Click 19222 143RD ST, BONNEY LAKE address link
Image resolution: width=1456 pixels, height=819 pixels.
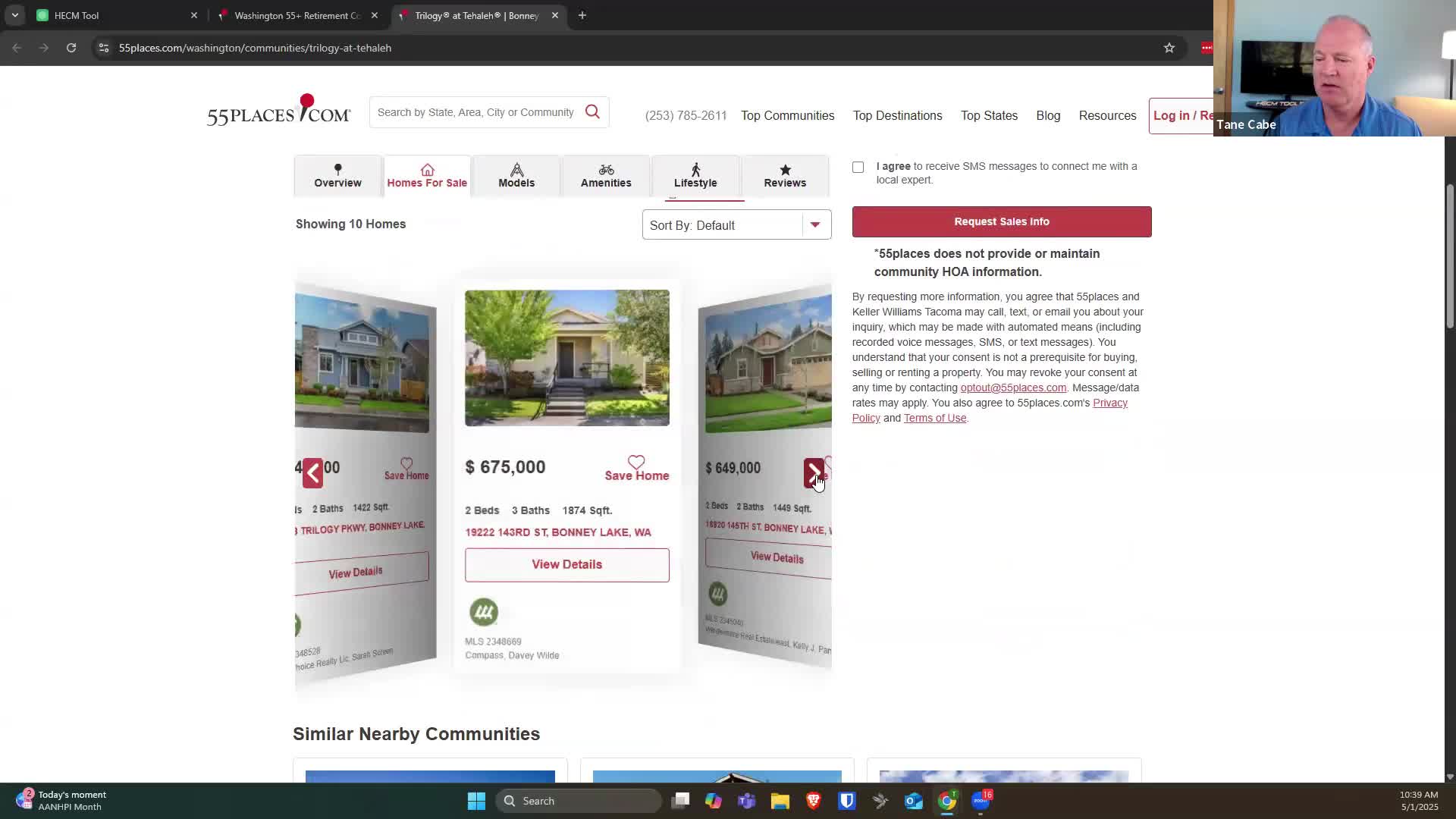558,532
